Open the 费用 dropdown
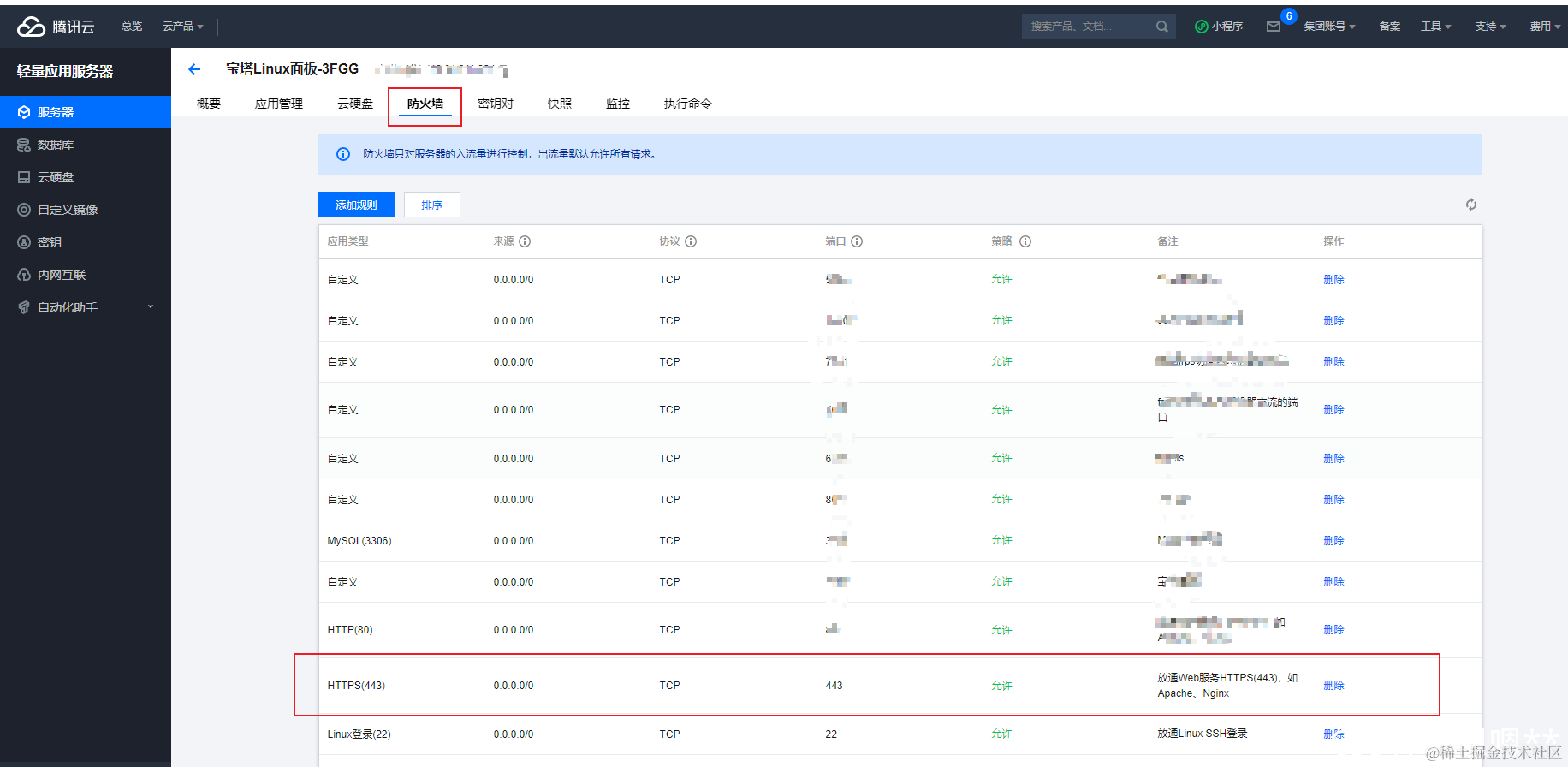The height and width of the screenshot is (767, 1568). [x=1545, y=27]
